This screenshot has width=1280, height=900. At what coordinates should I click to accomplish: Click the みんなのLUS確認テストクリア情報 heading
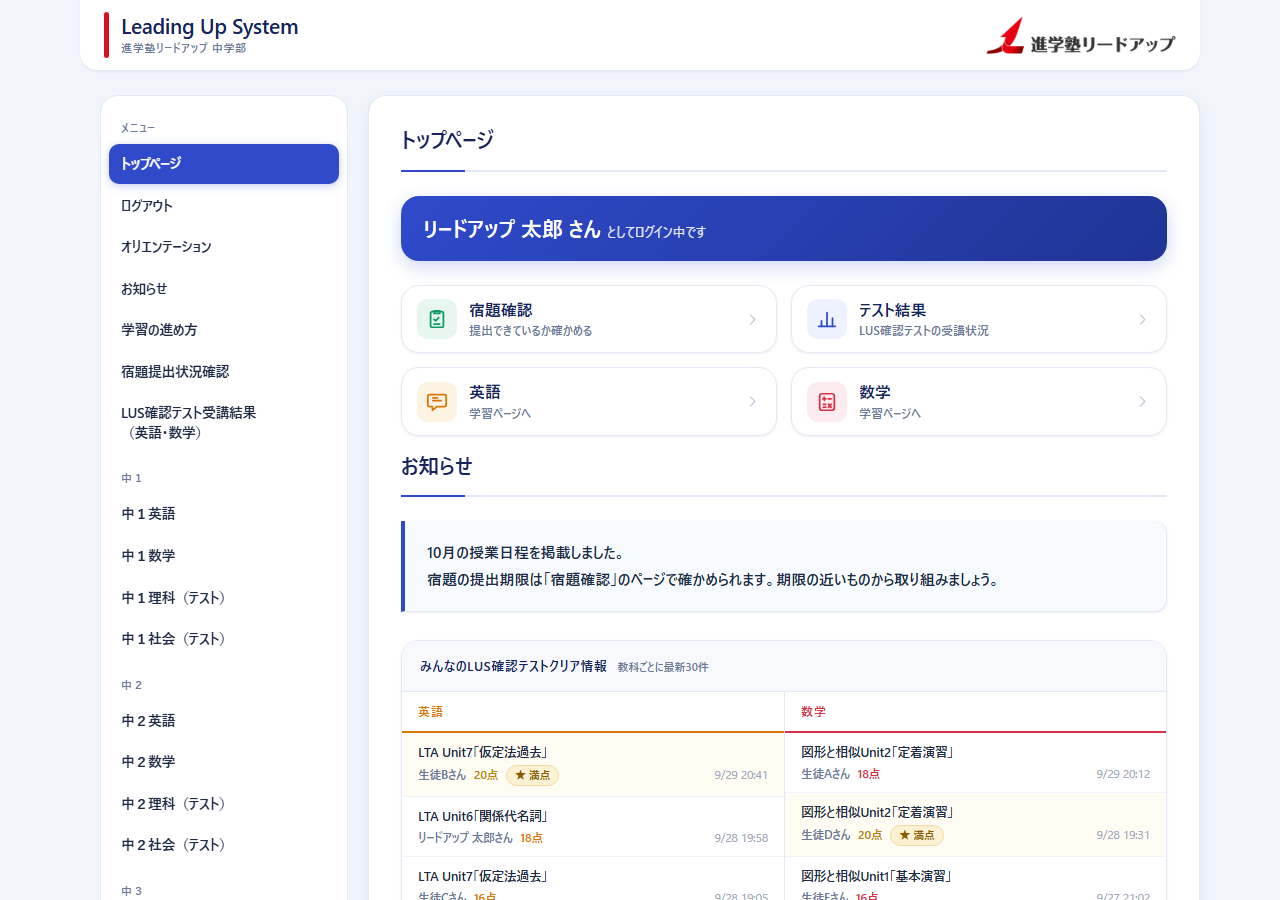click(513, 666)
